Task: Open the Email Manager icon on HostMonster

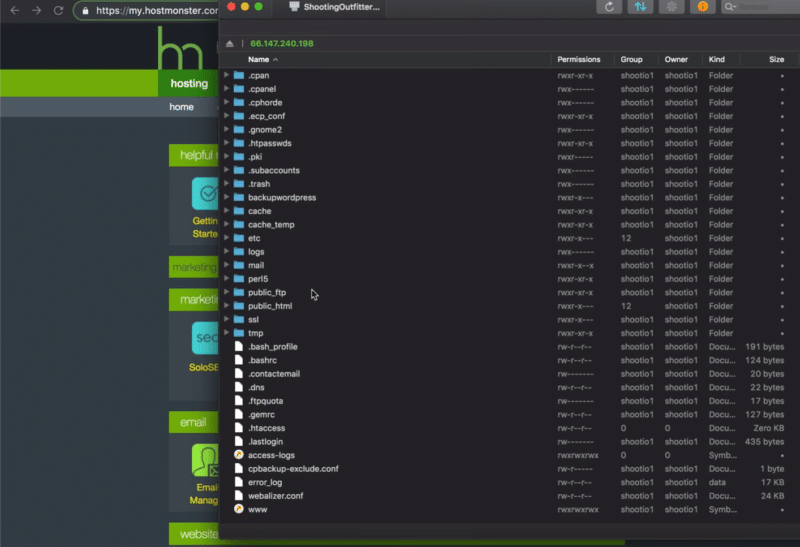Action: coord(205,460)
